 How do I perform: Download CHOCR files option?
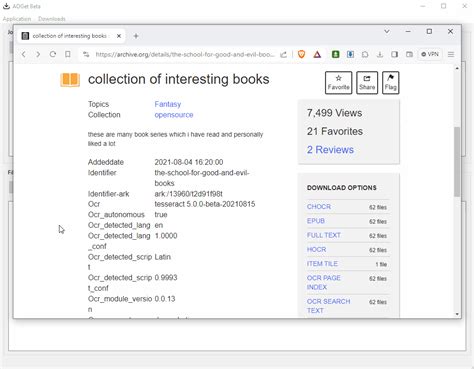click(319, 207)
